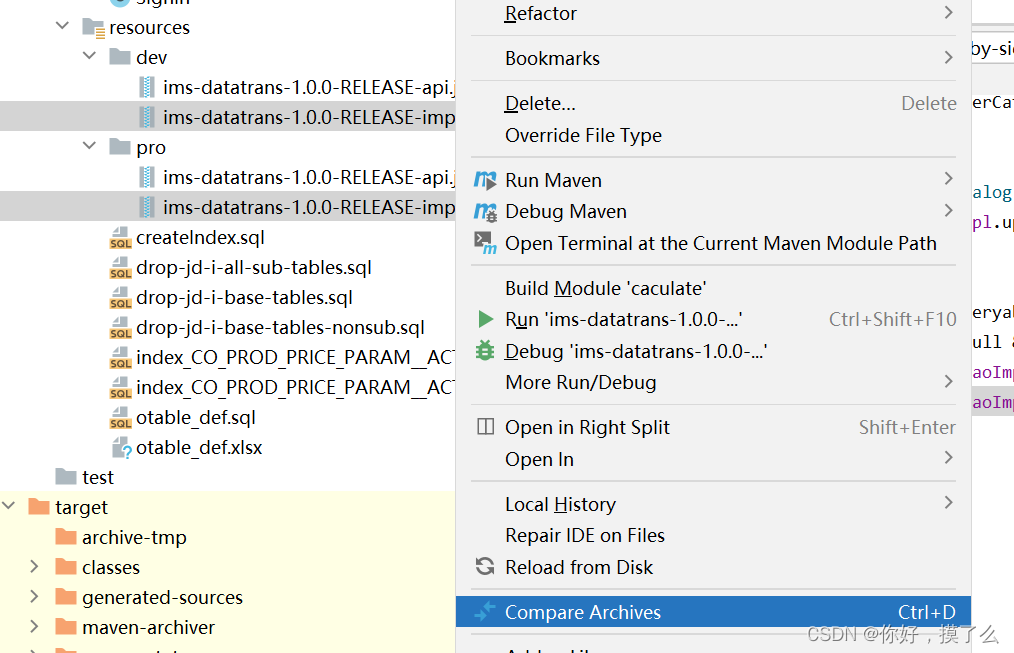Click the api jar icon under pro
This screenshot has height=653, width=1014.
(x=147, y=177)
